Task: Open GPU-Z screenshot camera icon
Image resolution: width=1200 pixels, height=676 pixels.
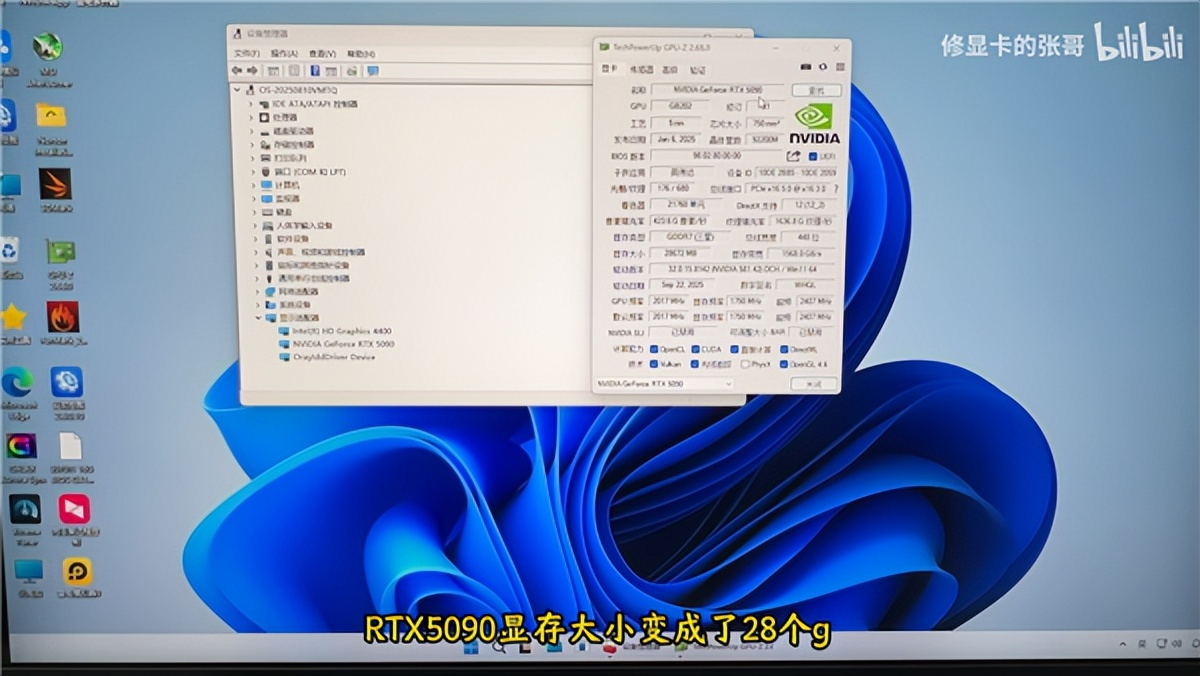Action: tap(806, 68)
